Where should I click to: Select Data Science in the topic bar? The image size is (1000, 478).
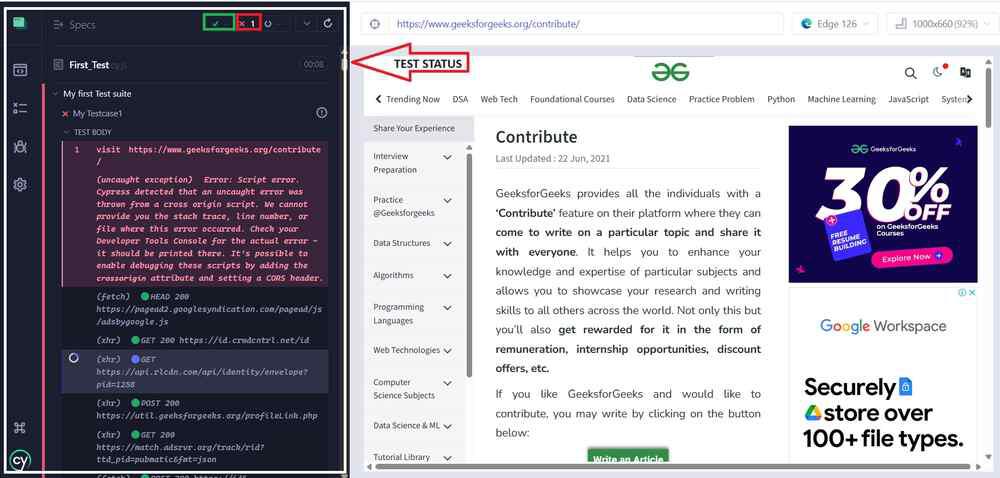pyautogui.click(x=652, y=99)
